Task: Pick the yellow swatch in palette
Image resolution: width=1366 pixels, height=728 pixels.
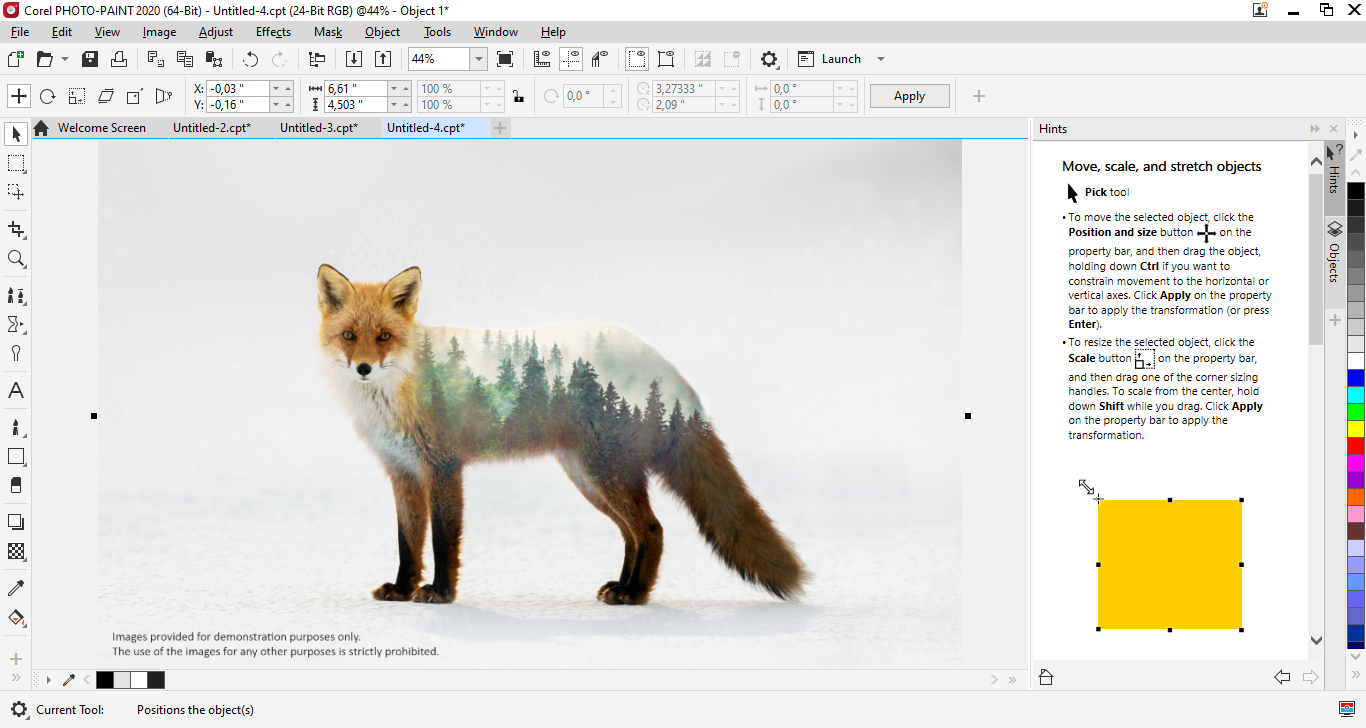Action: (x=1355, y=429)
